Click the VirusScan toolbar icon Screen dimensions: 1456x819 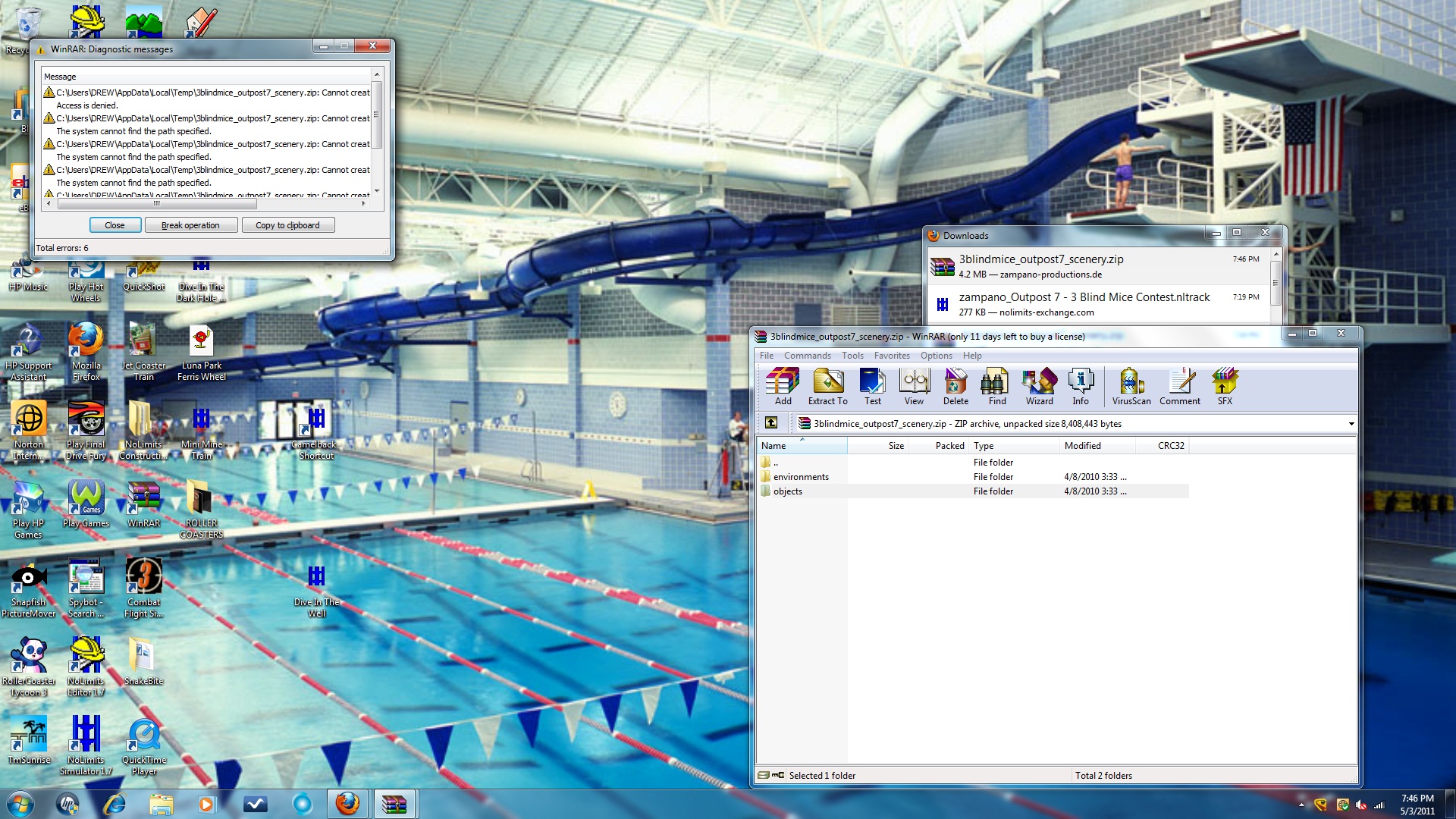(1131, 386)
